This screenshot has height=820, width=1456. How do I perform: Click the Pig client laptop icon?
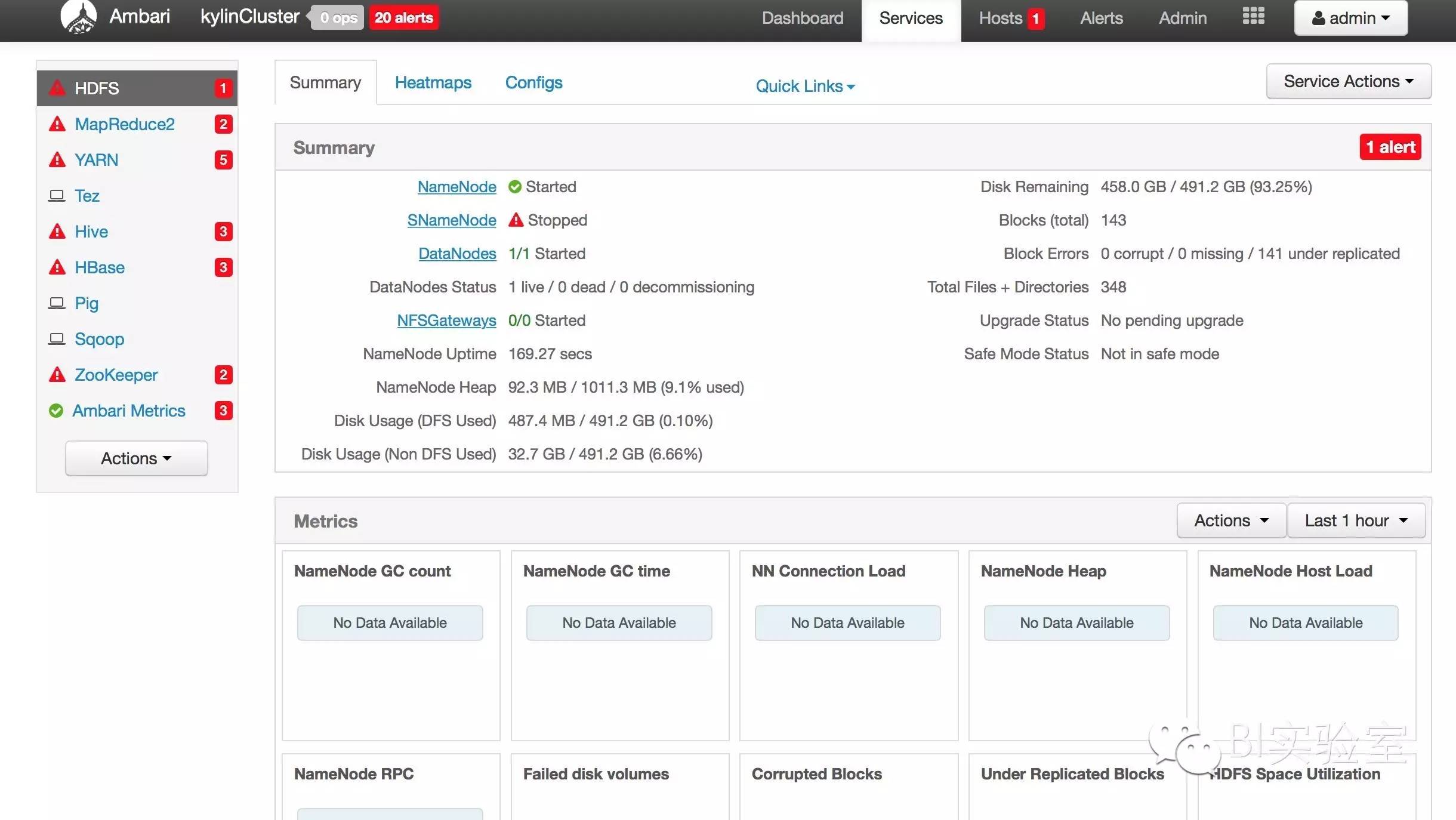pos(57,303)
